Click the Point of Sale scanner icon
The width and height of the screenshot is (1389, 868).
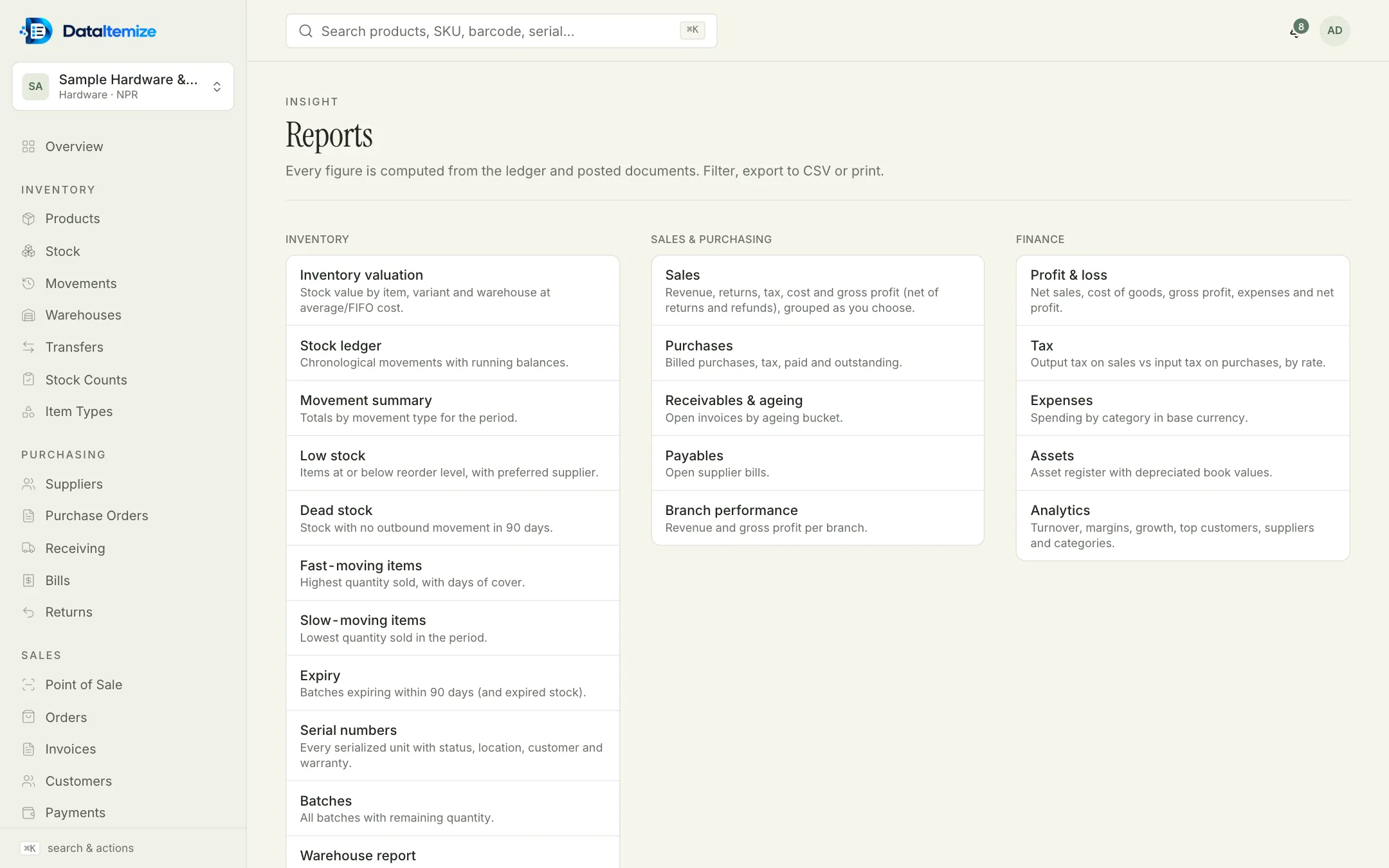tap(28, 685)
